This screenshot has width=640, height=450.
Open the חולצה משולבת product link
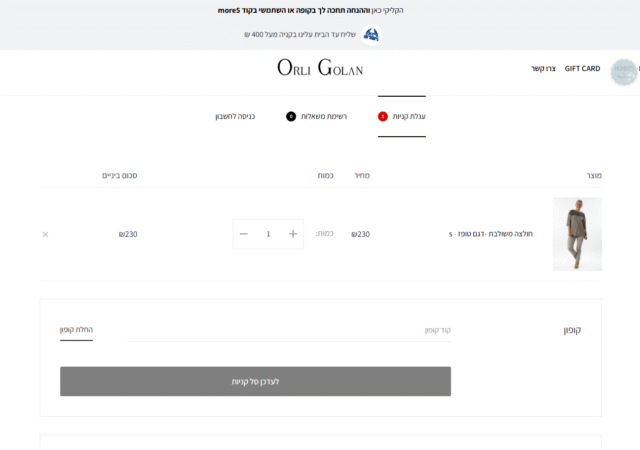point(491,234)
